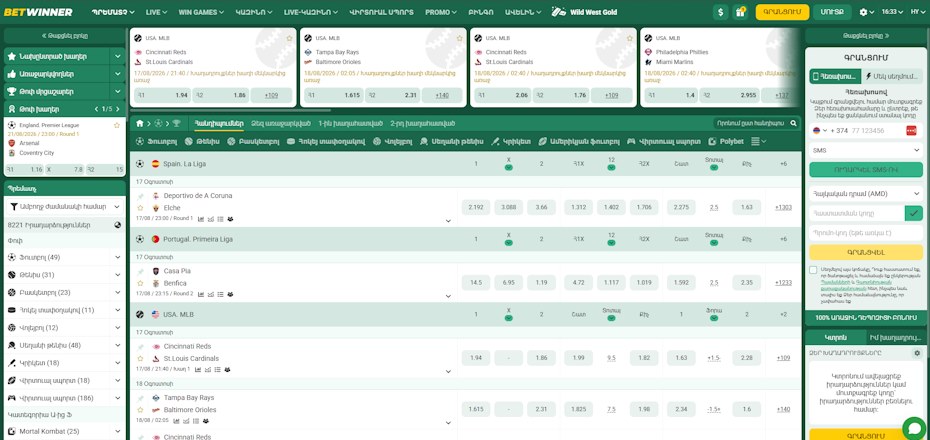Open the LIVE header menu
930x440 pixels.
pos(156,12)
